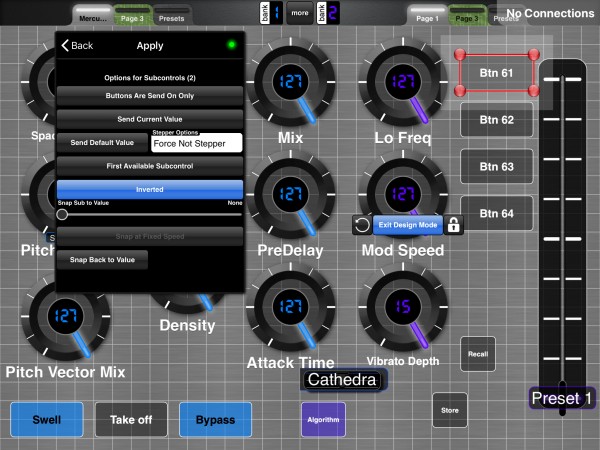Click the green status LED in Apply panel

(231, 45)
